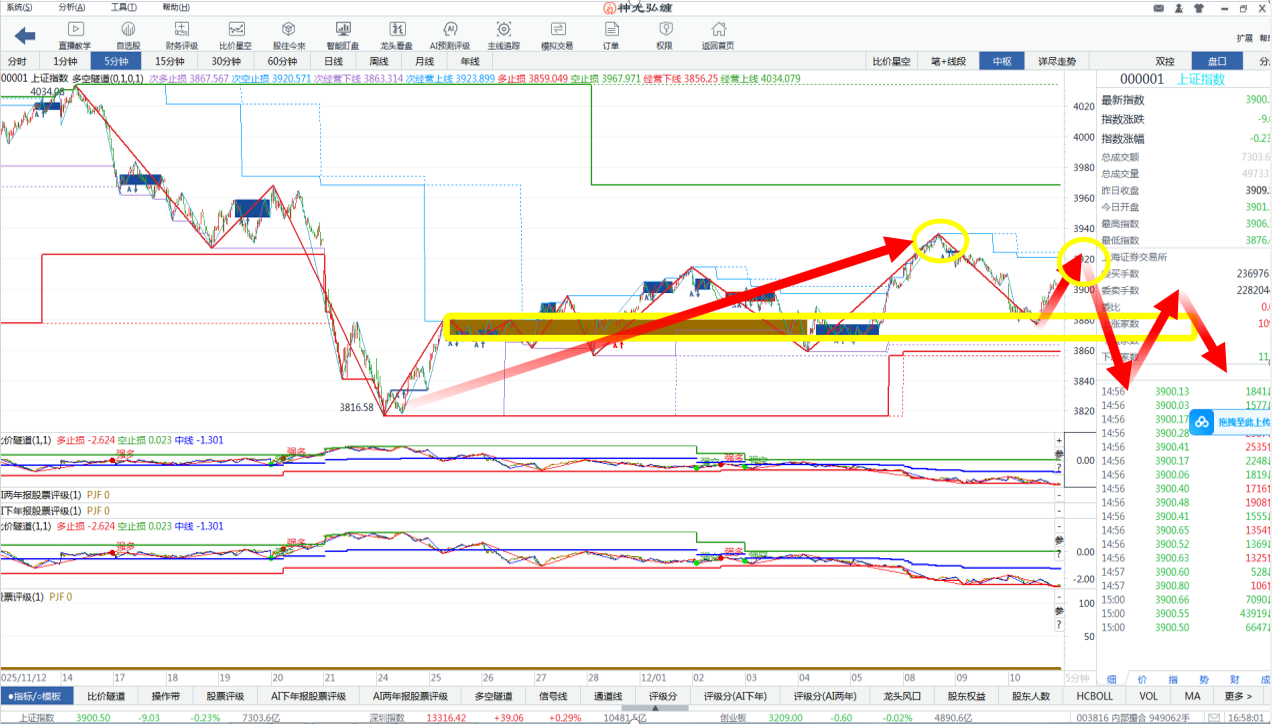Open 模拟交易 simulated trading icon
Viewport: 1272px width, 724px height.
[557, 35]
